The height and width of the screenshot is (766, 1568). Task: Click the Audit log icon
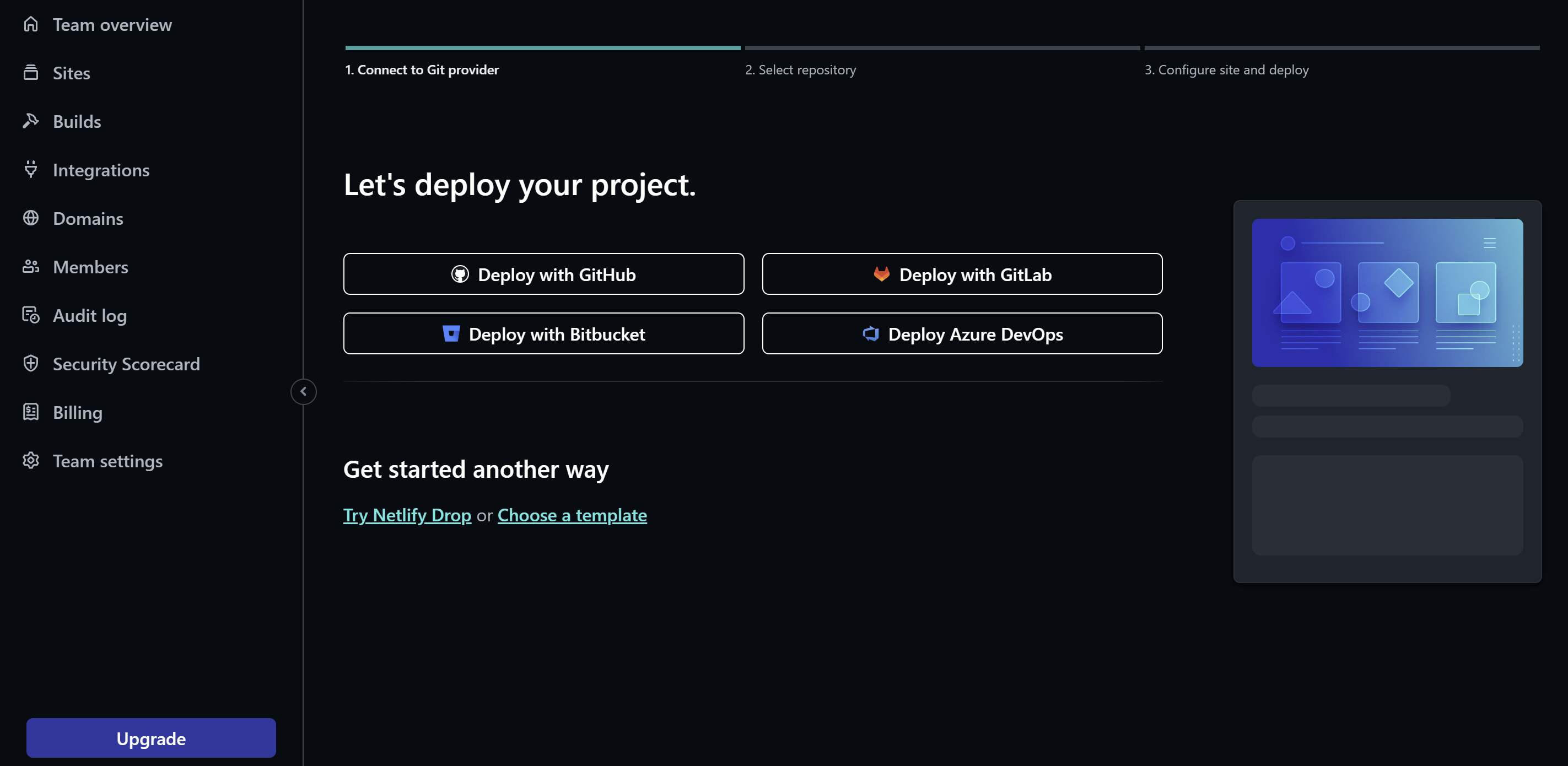click(31, 315)
